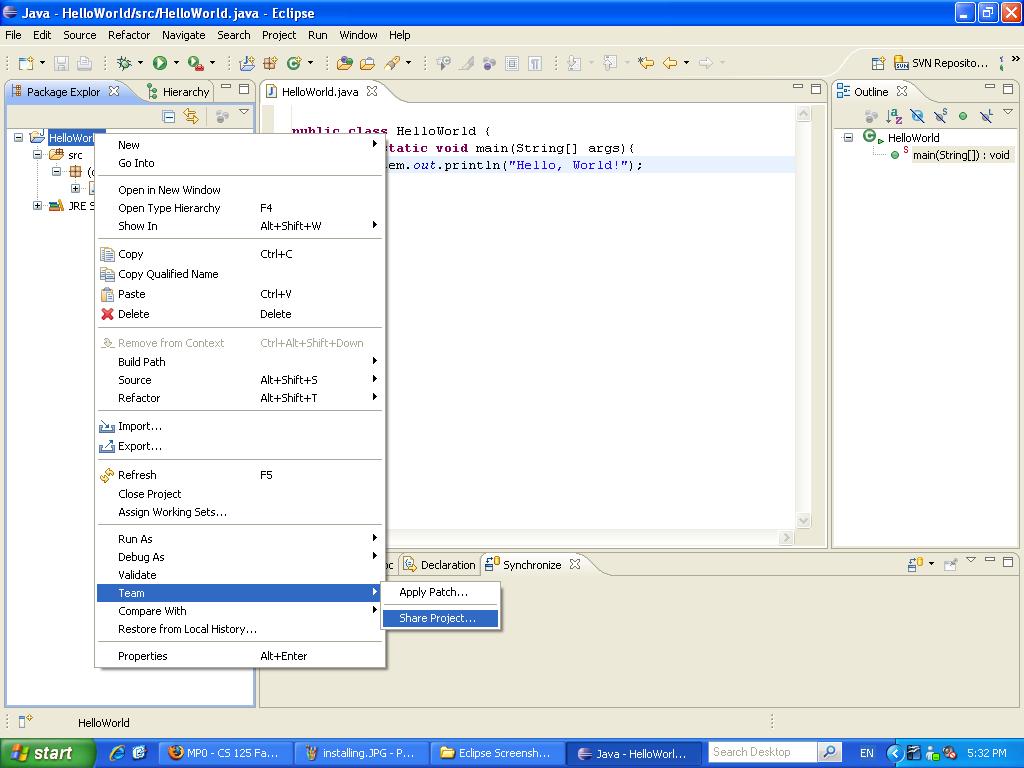Collapse the HelloWorld project tree node
Screen dimensions: 1024x768
[x=19, y=138]
